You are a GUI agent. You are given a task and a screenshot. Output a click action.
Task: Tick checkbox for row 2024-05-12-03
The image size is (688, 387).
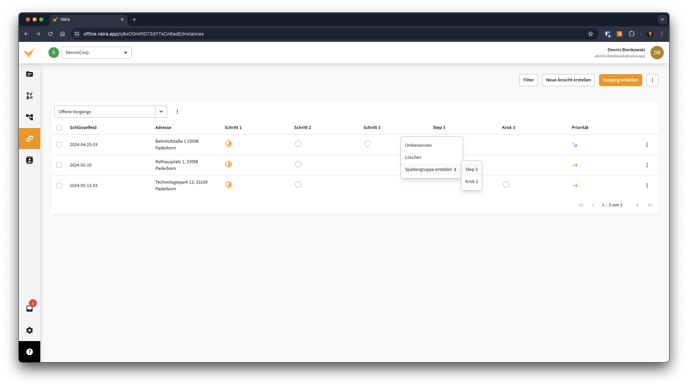(59, 186)
